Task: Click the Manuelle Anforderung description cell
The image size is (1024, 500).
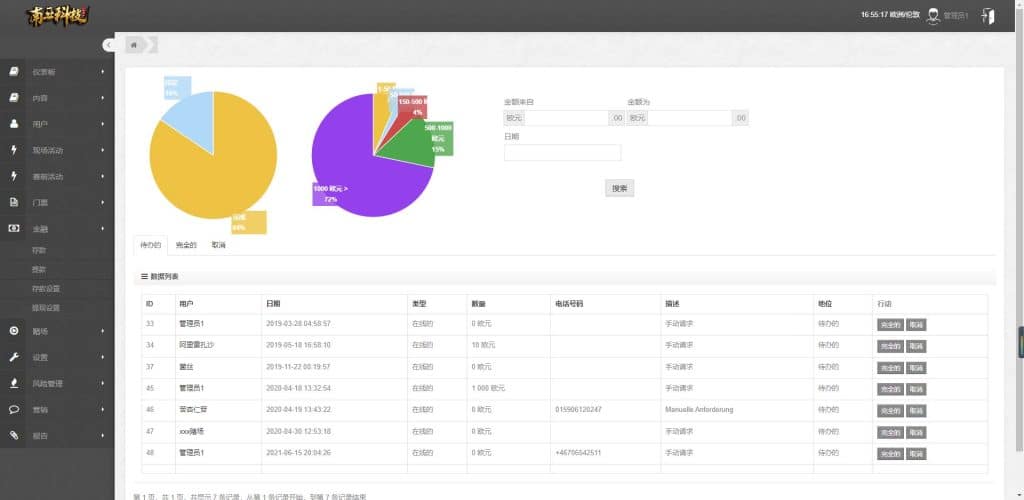Action: pos(699,410)
